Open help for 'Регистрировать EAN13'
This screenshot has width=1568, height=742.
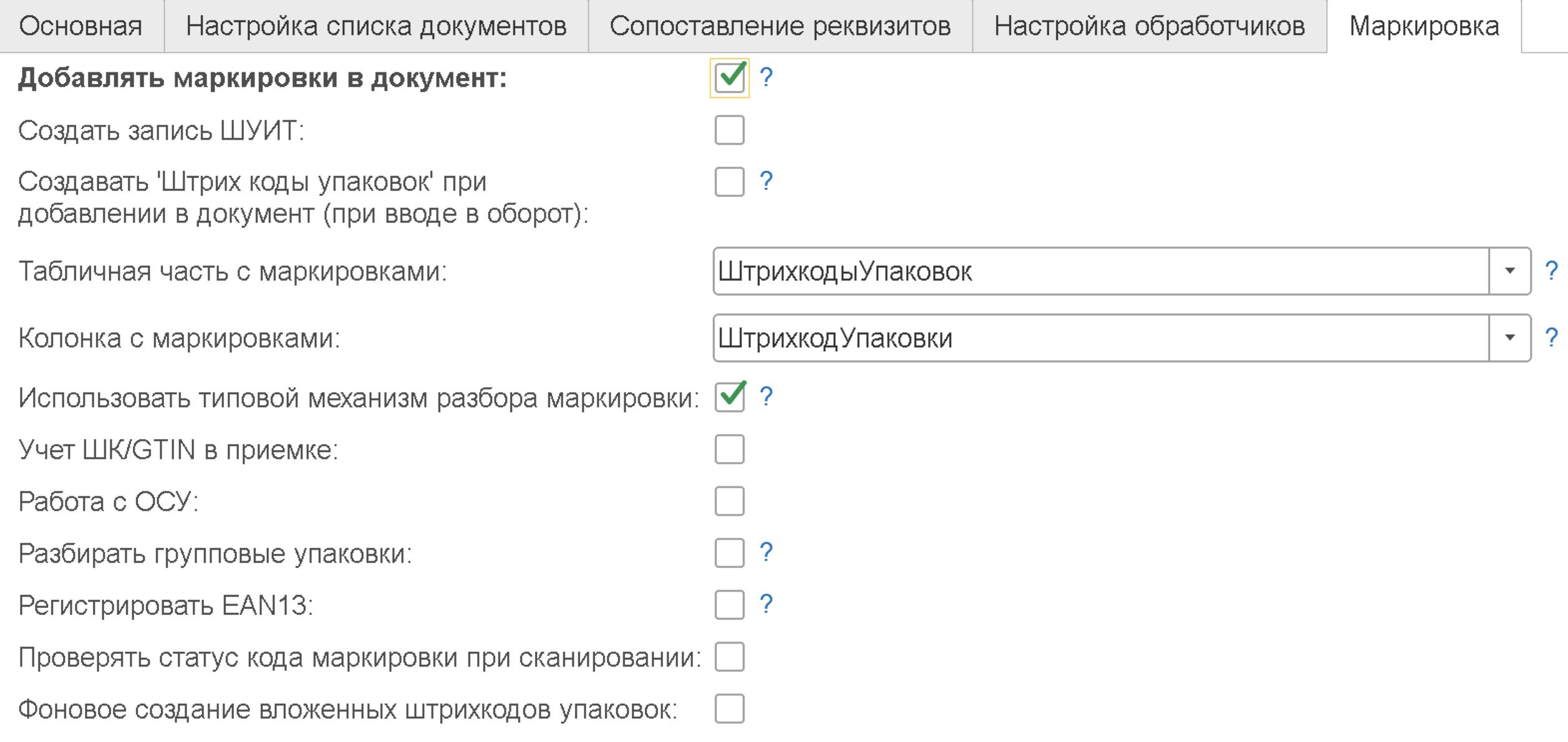767,603
